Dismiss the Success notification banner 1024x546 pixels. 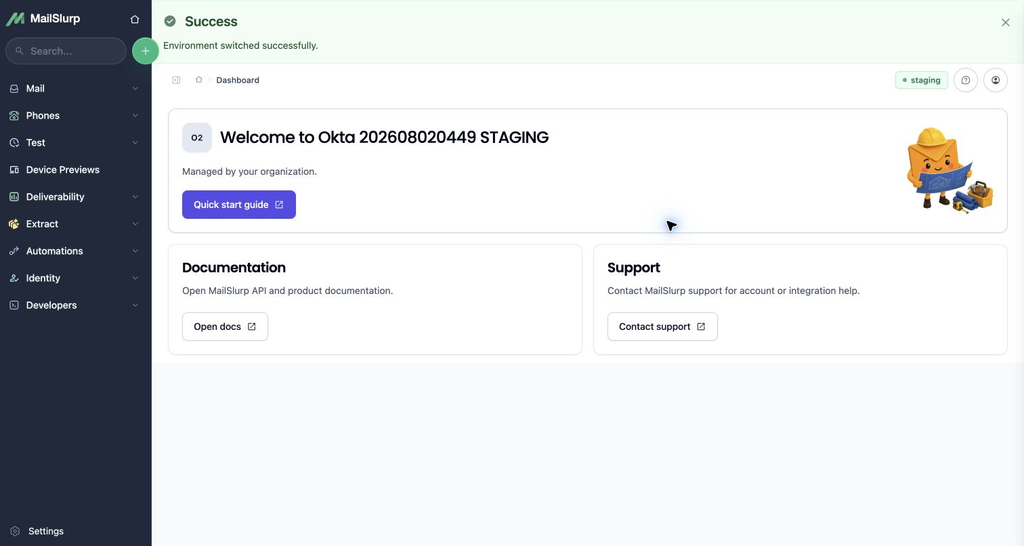(1005, 22)
